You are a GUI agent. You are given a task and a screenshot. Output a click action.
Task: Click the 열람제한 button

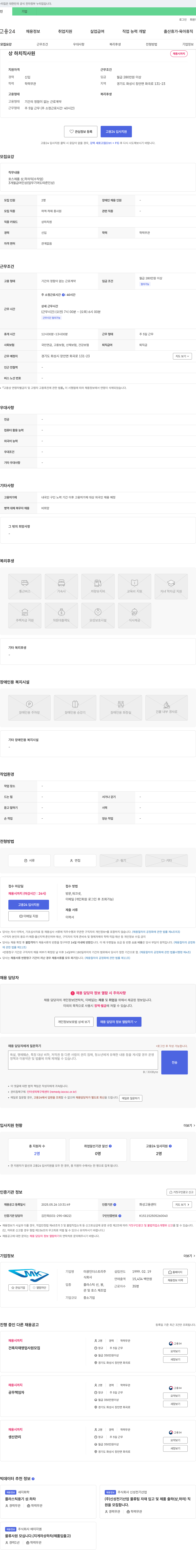(40, 1287)
